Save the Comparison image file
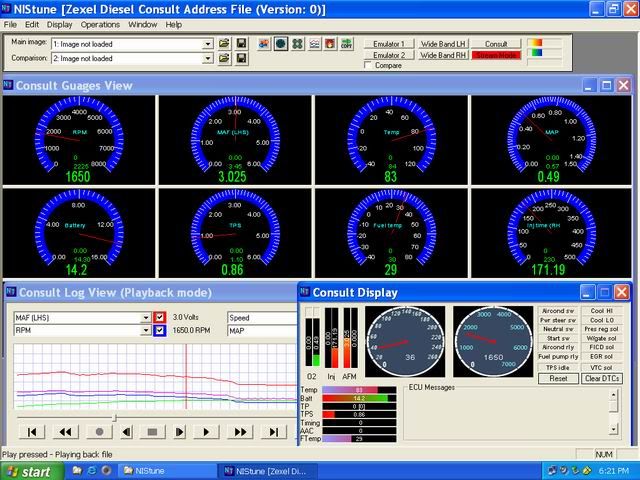 point(241,58)
